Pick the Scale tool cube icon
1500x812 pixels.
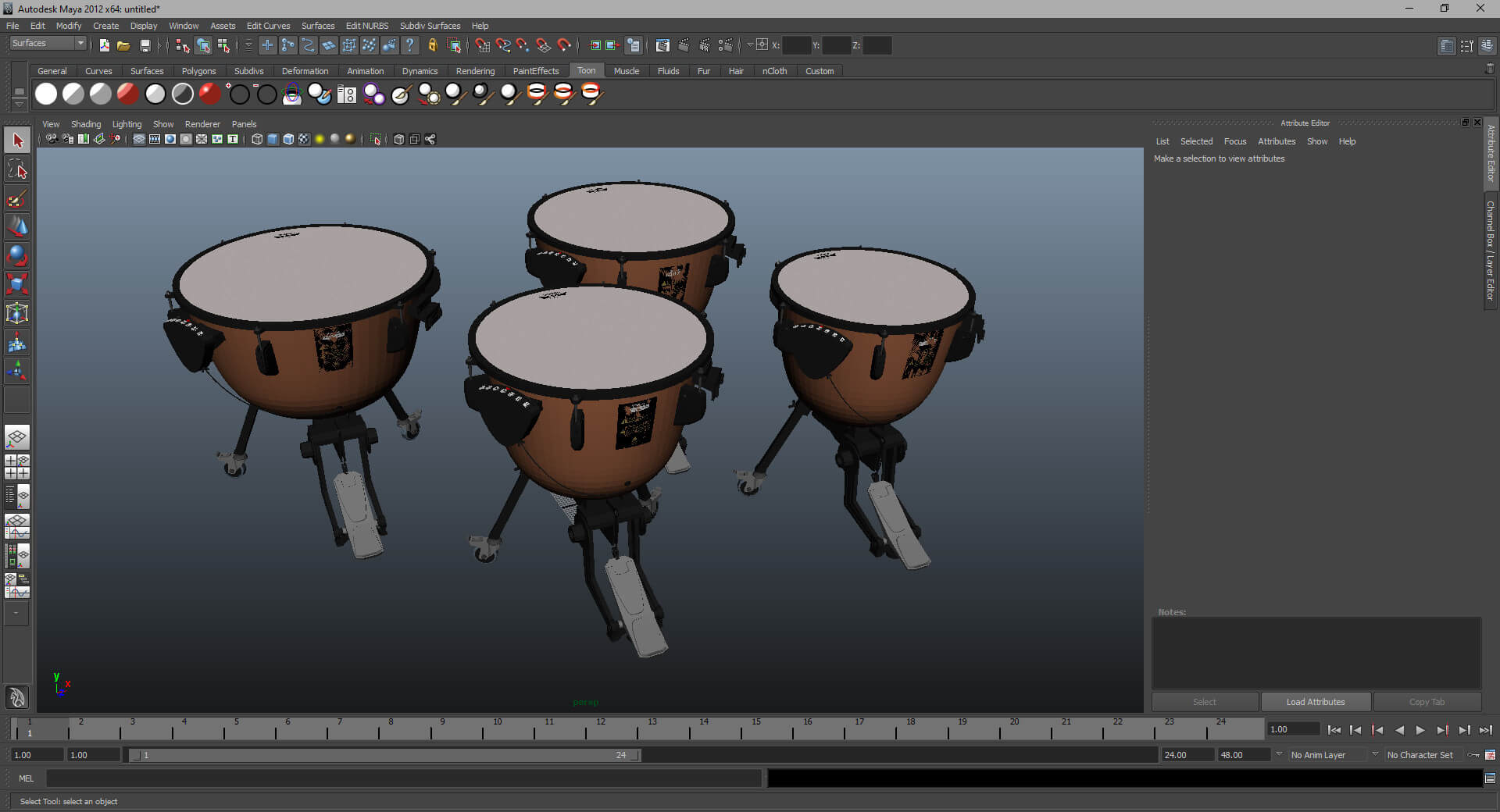click(17, 283)
